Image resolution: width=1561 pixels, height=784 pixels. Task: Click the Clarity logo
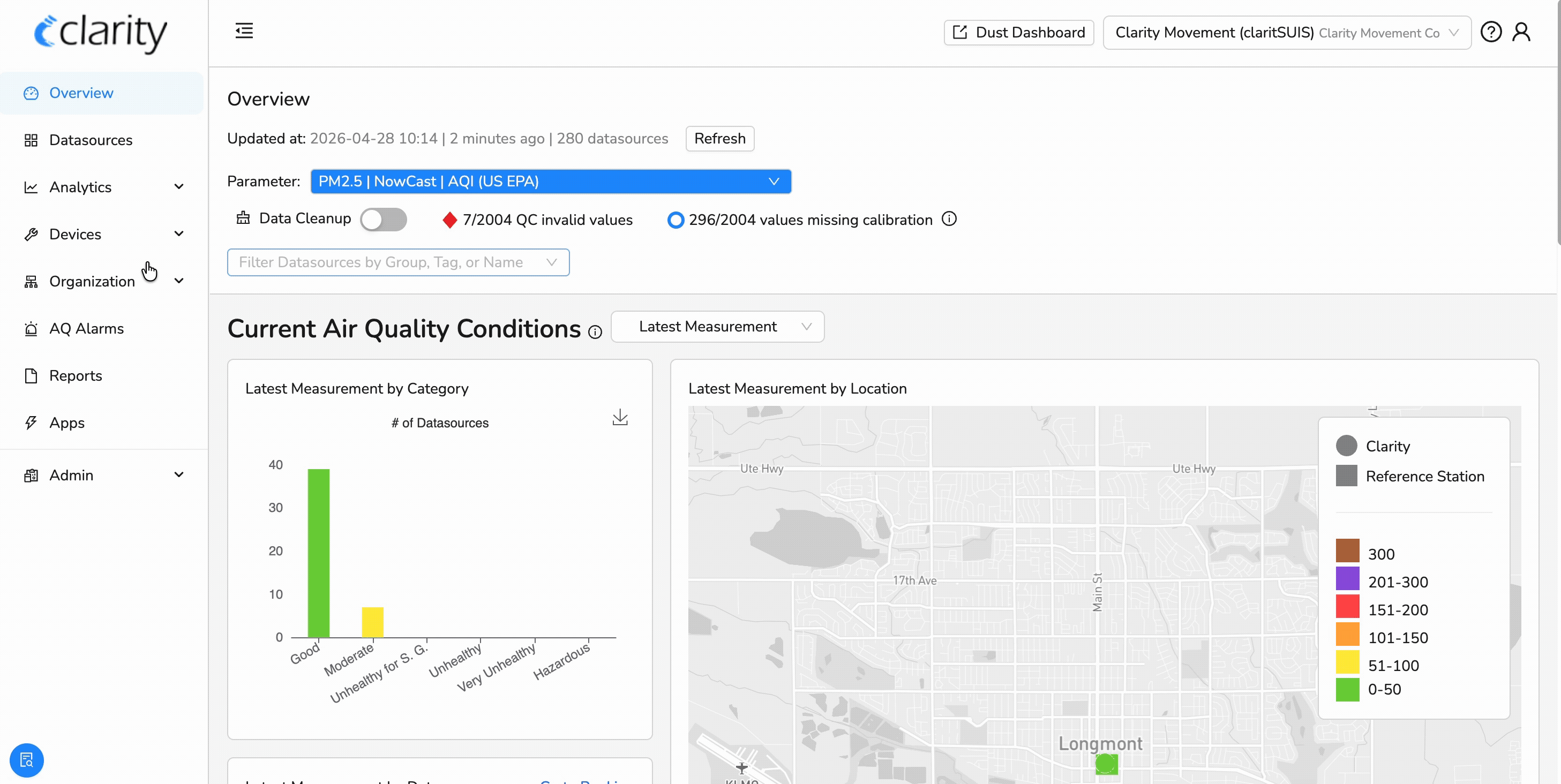[x=101, y=33]
